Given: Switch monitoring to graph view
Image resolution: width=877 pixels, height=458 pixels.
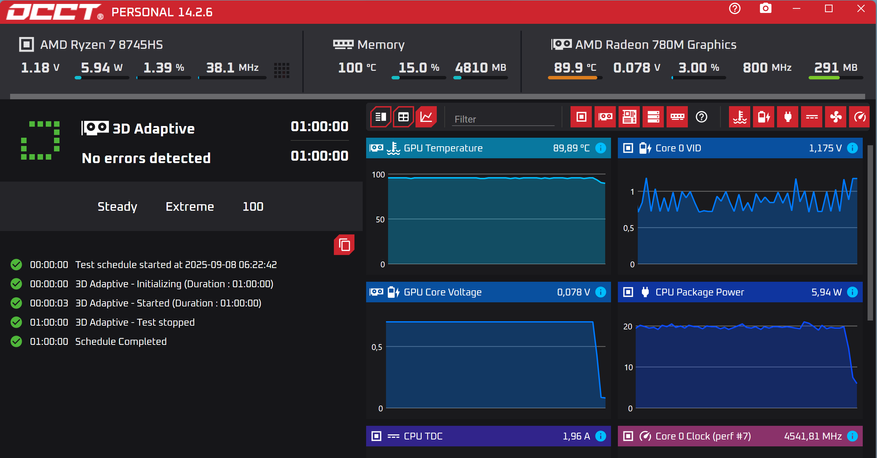Looking at the screenshot, I should (427, 117).
